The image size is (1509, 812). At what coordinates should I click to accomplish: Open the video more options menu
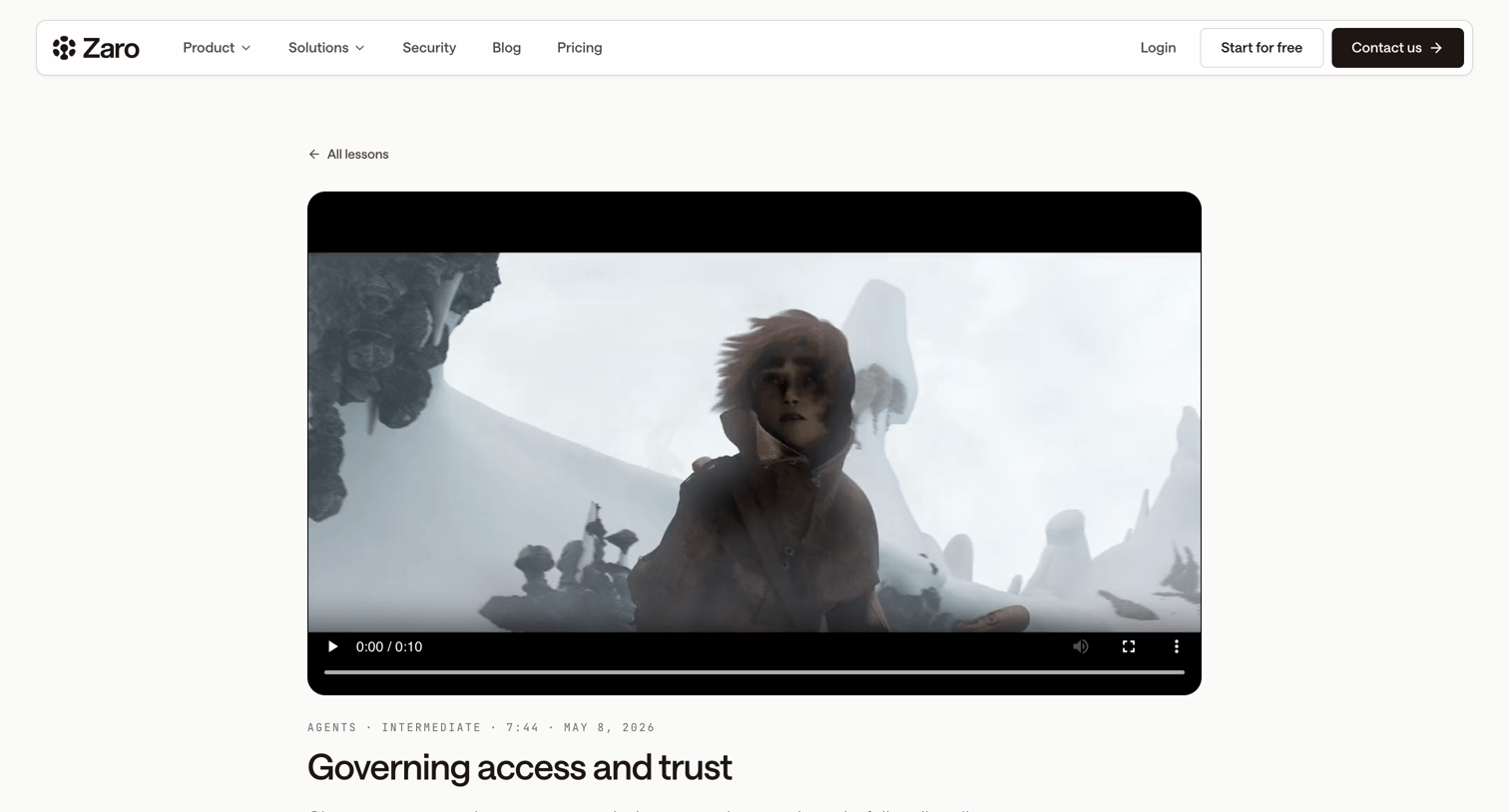1177,646
